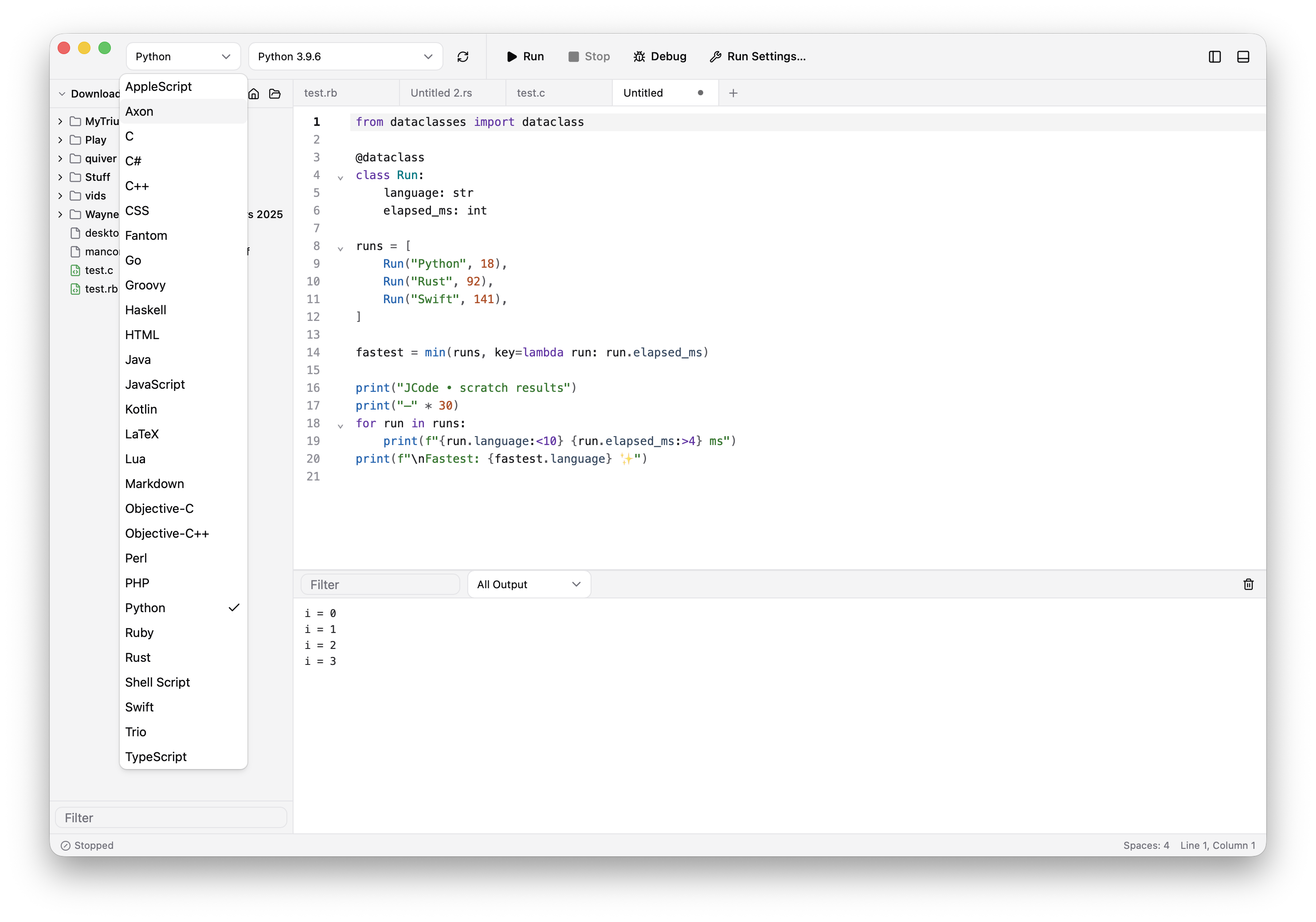1316x922 pixels.
Task: Pick Go from the language menu
Action: coord(184,260)
